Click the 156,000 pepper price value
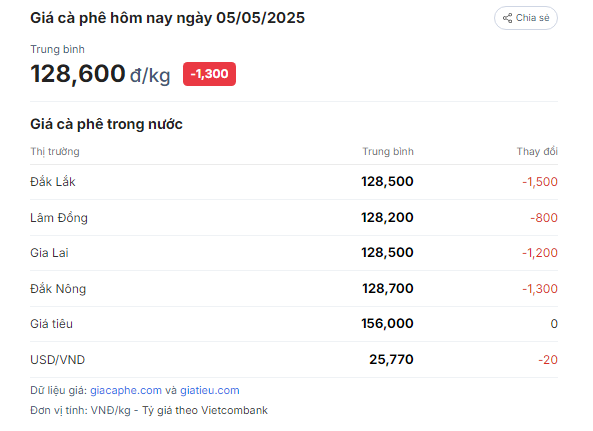The image size is (593, 431). [387, 323]
